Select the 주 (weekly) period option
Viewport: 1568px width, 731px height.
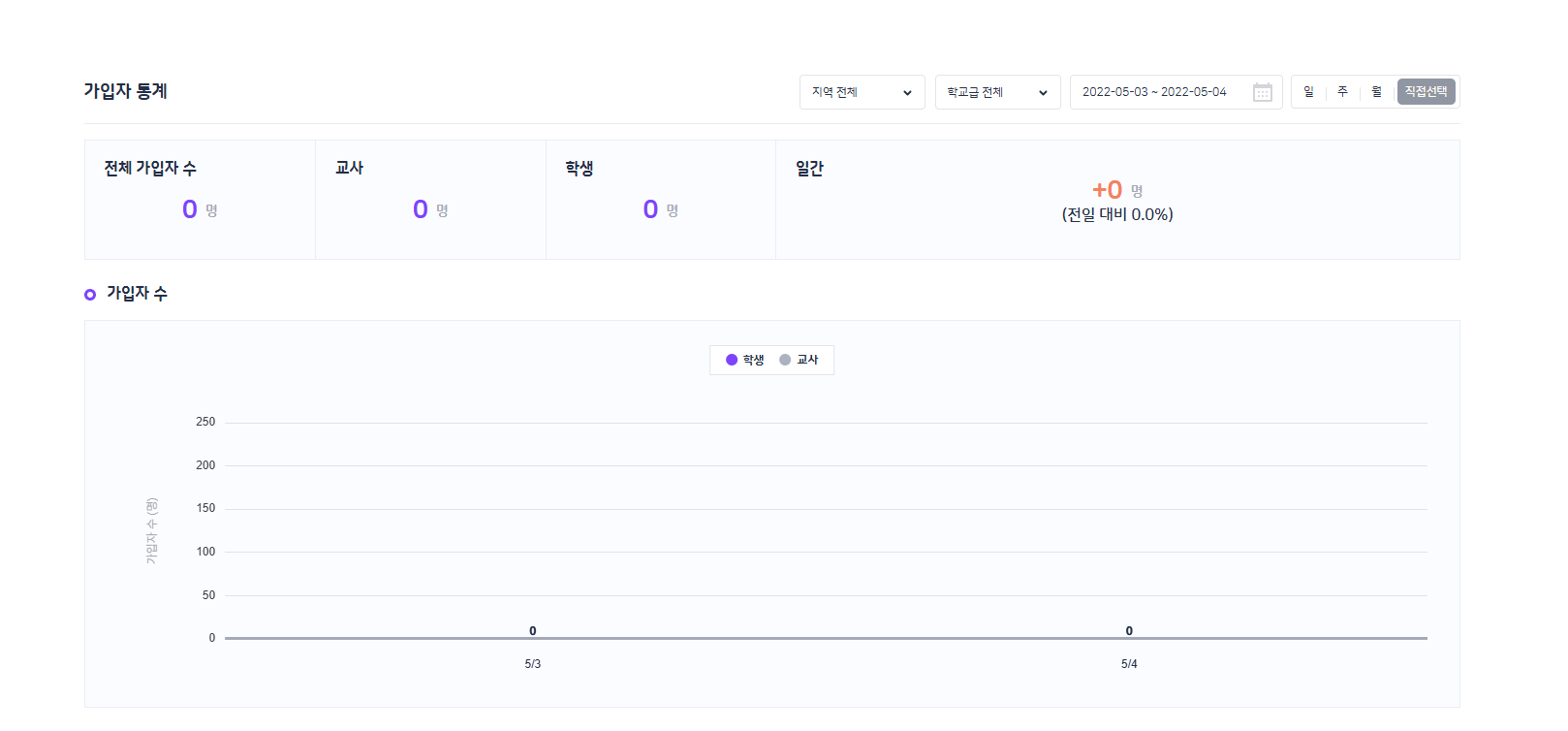click(1342, 92)
